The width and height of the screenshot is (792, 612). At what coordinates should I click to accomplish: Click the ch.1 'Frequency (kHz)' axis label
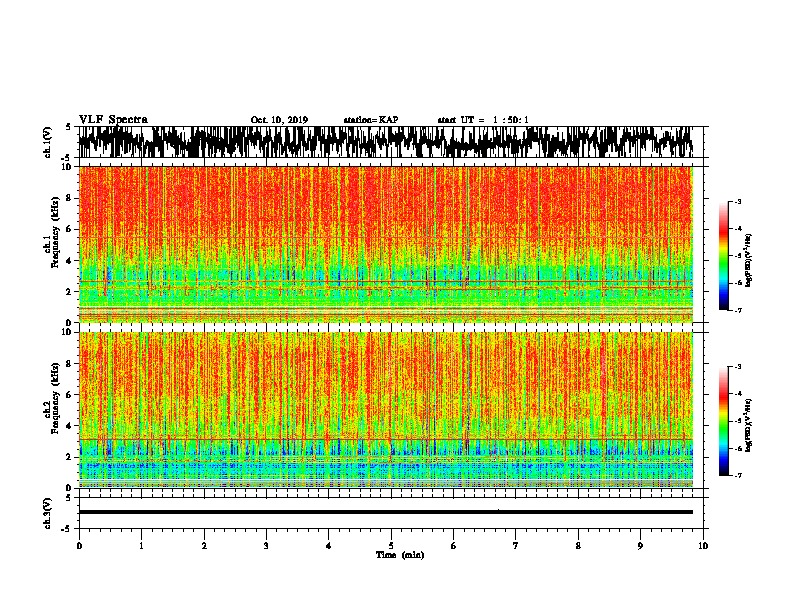click(x=56, y=233)
